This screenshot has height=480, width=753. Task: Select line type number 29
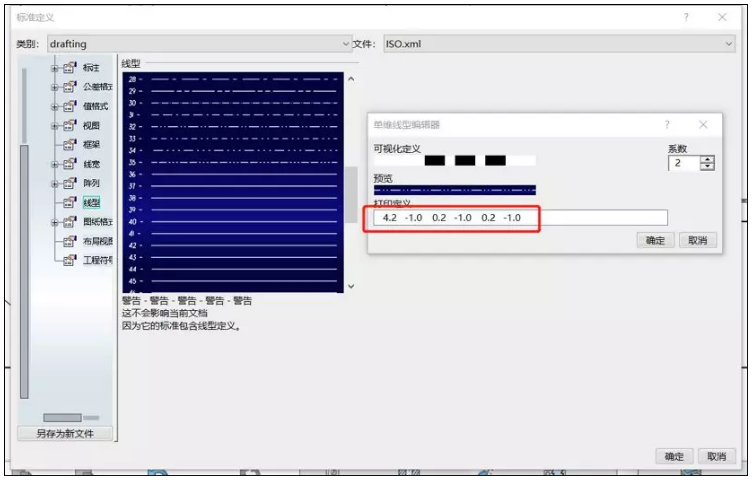pos(233,91)
